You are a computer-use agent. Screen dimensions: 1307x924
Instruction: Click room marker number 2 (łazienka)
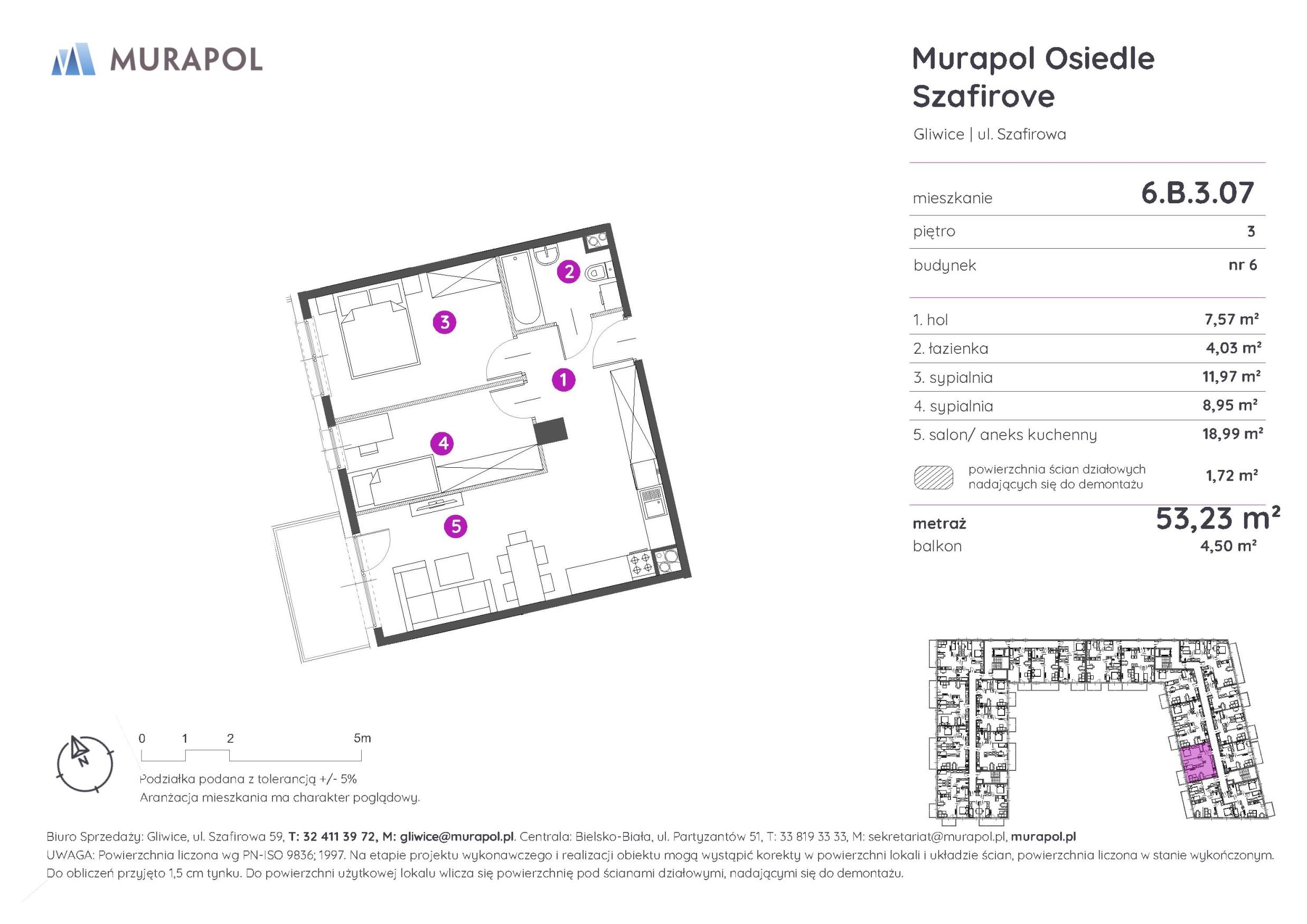(569, 271)
